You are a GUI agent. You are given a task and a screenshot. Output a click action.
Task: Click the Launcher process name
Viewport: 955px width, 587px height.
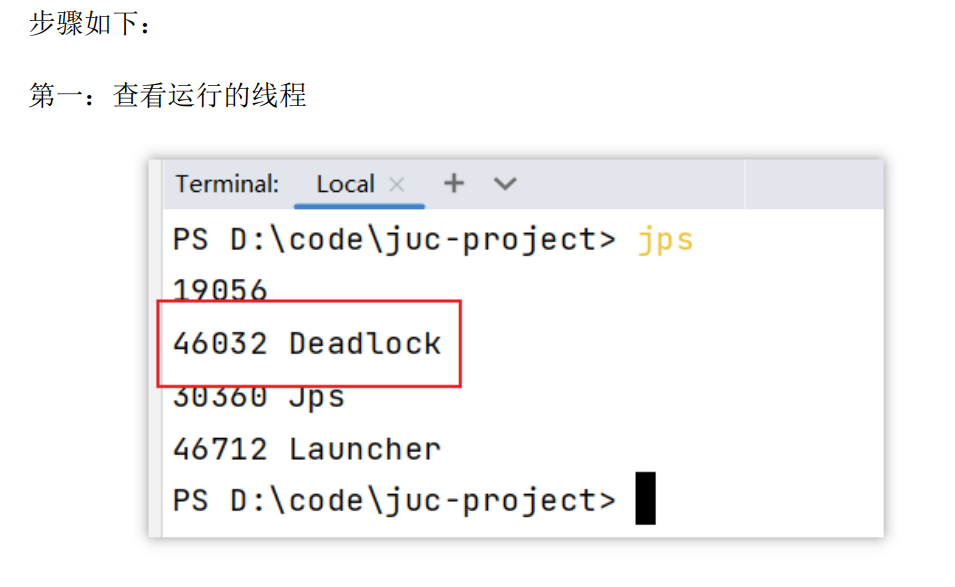[365, 449]
